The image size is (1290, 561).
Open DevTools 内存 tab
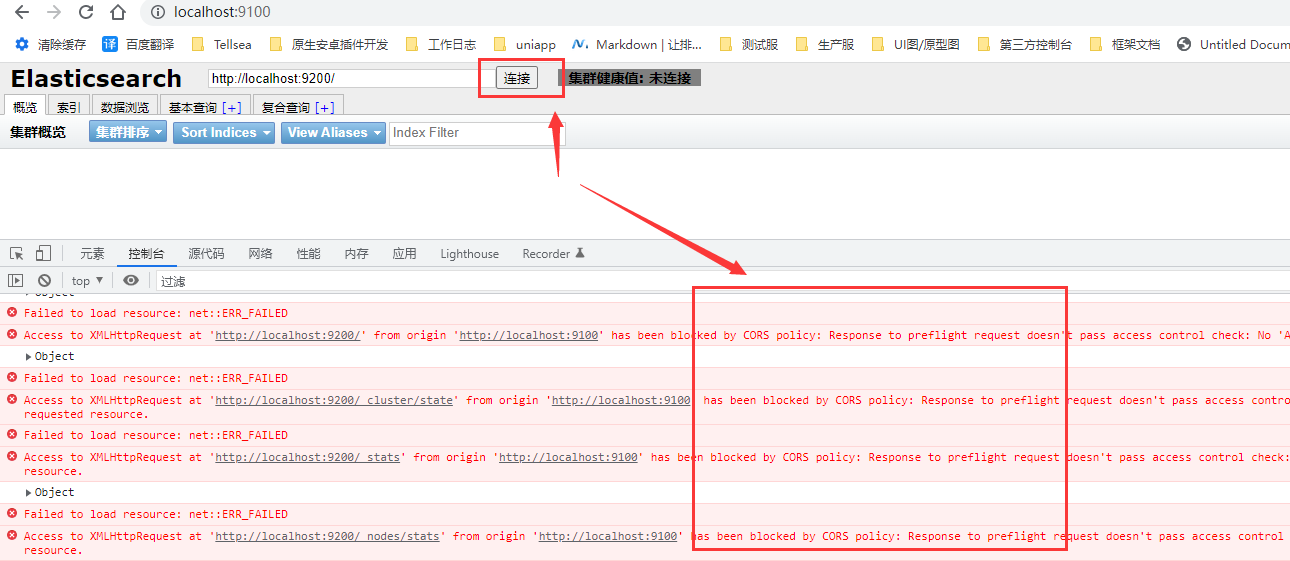356,254
